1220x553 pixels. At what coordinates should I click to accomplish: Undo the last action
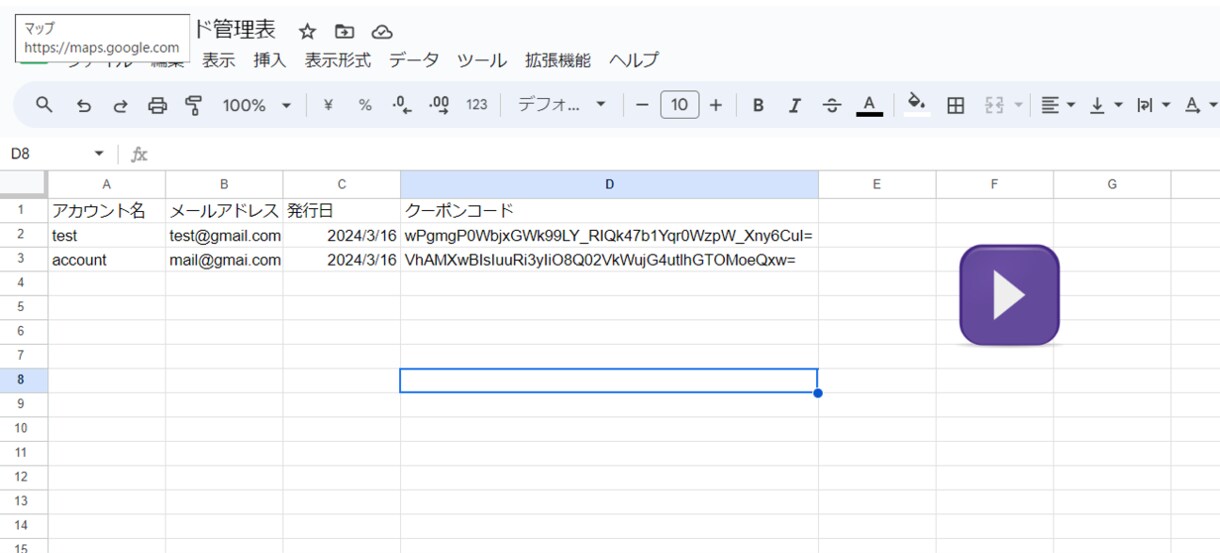point(84,105)
